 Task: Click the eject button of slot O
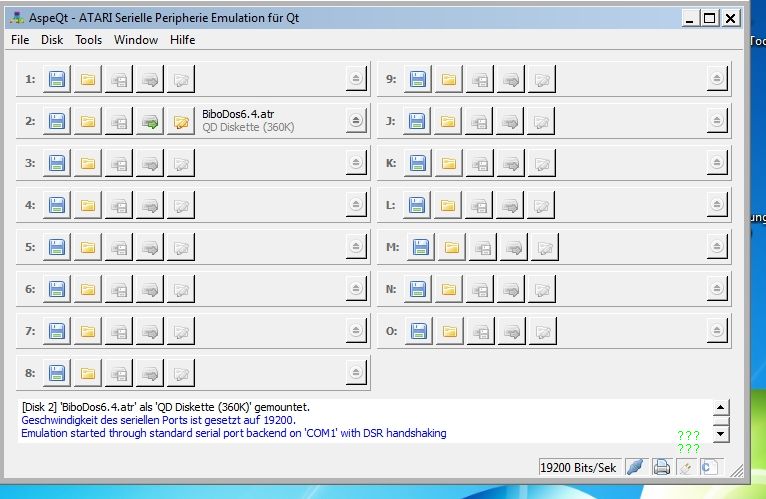pyautogui.click(x=717, y=330)
